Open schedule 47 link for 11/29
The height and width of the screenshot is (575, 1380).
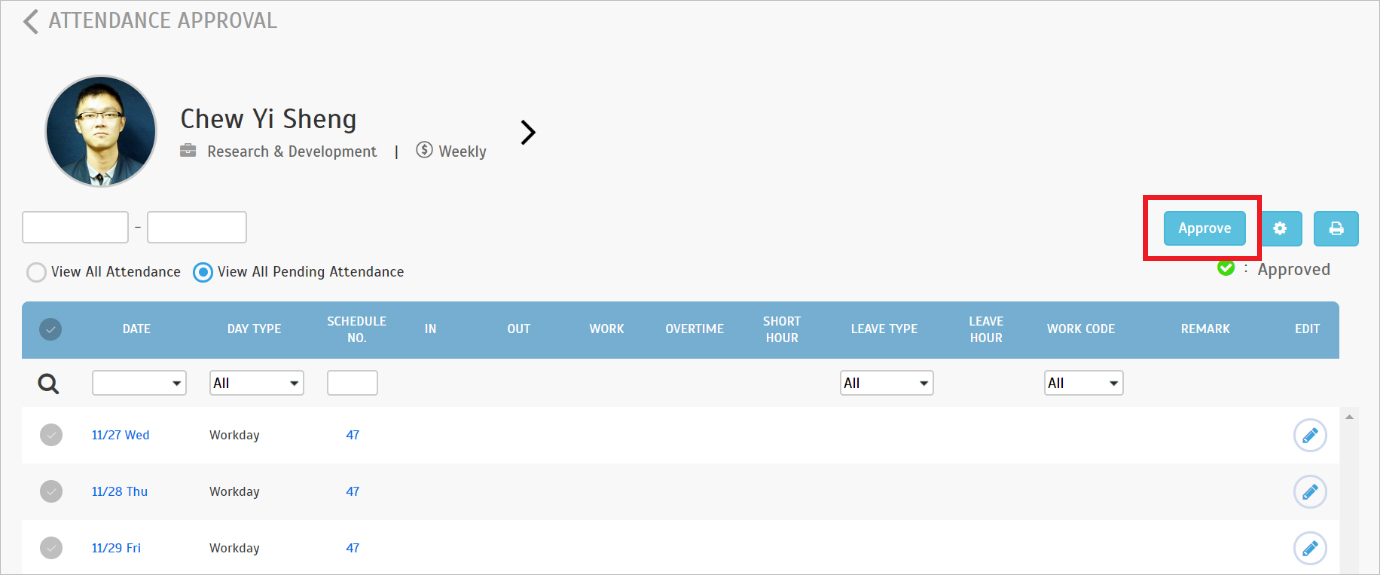tap(352, 548)
